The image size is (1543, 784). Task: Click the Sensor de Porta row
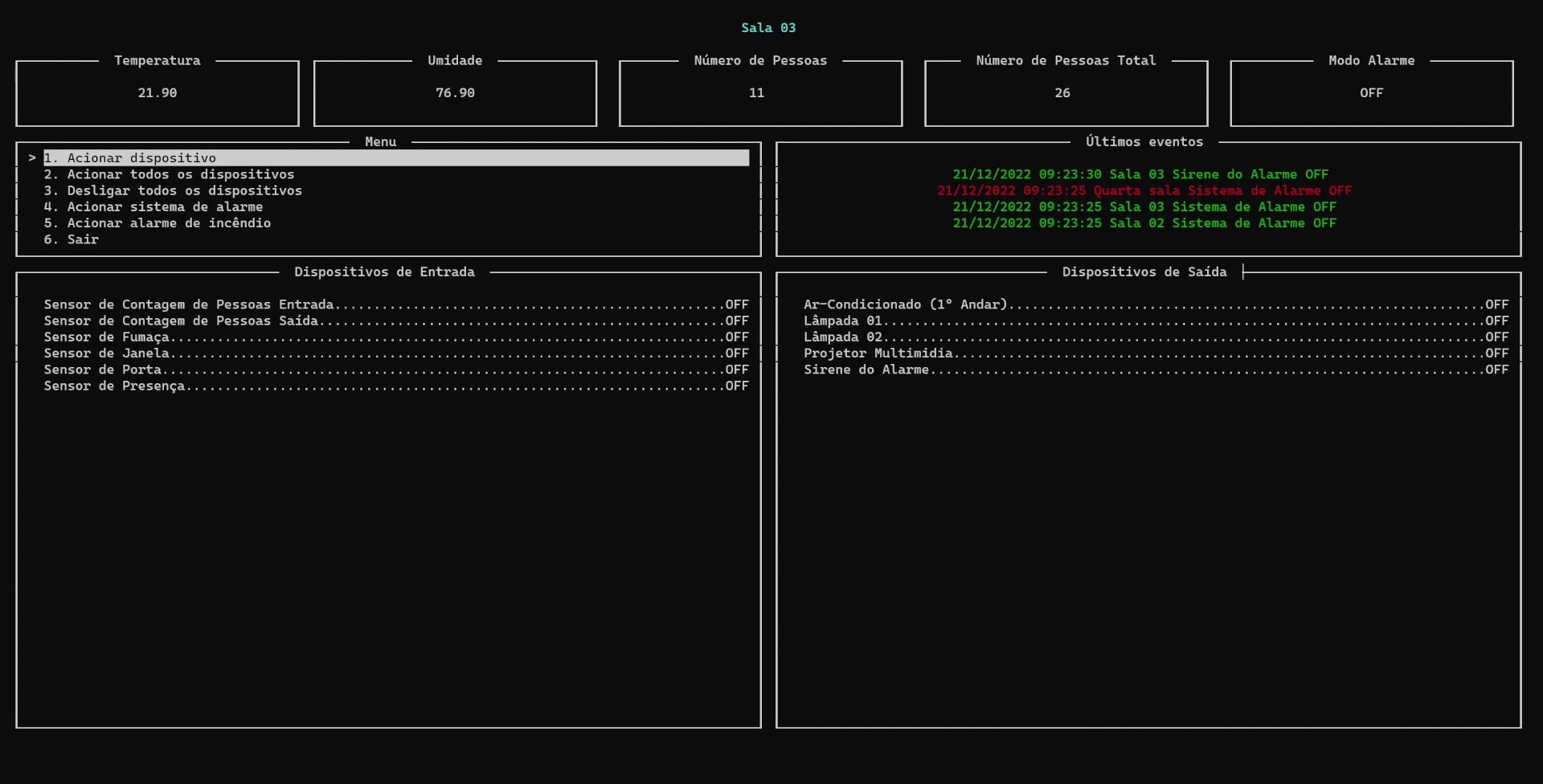point(396,370)
